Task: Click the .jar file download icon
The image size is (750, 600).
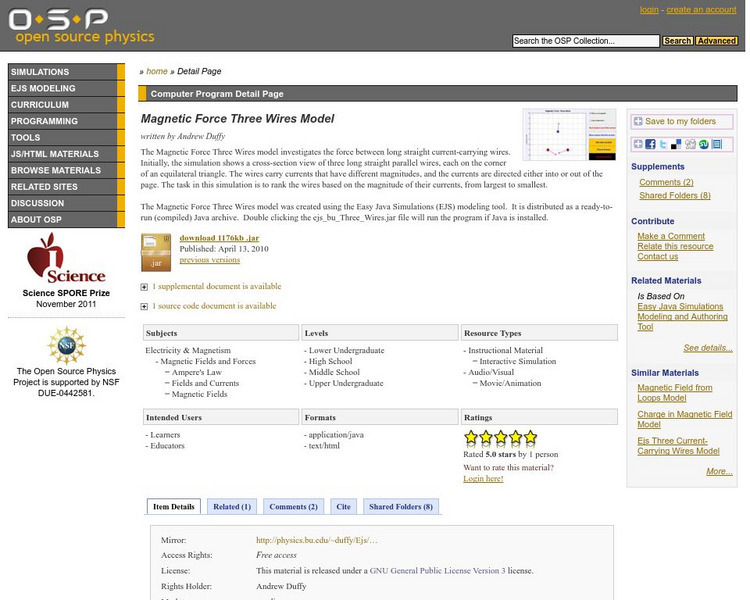Action: [156, 253]
